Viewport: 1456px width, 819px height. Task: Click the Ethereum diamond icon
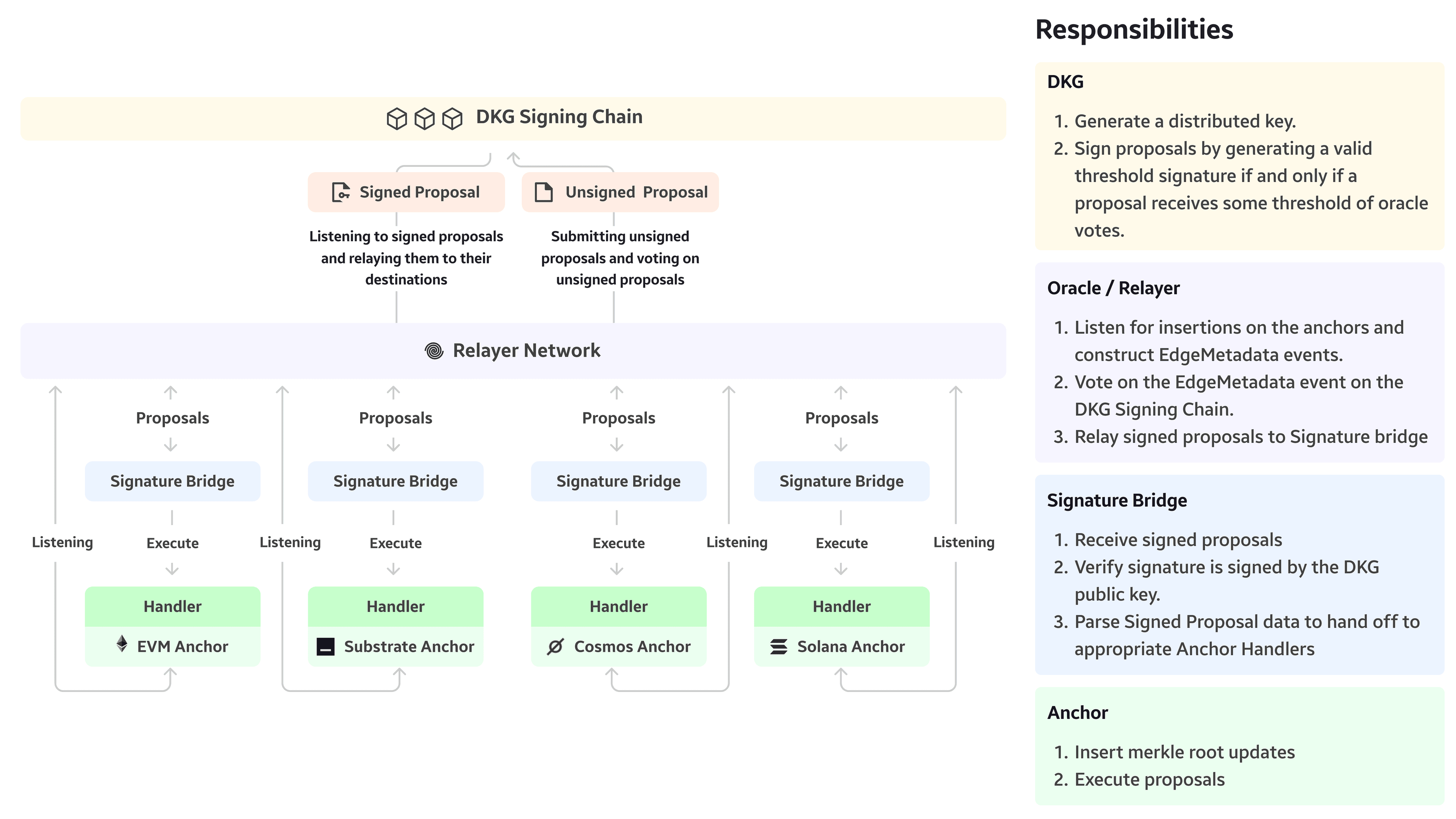click(121, 644)
